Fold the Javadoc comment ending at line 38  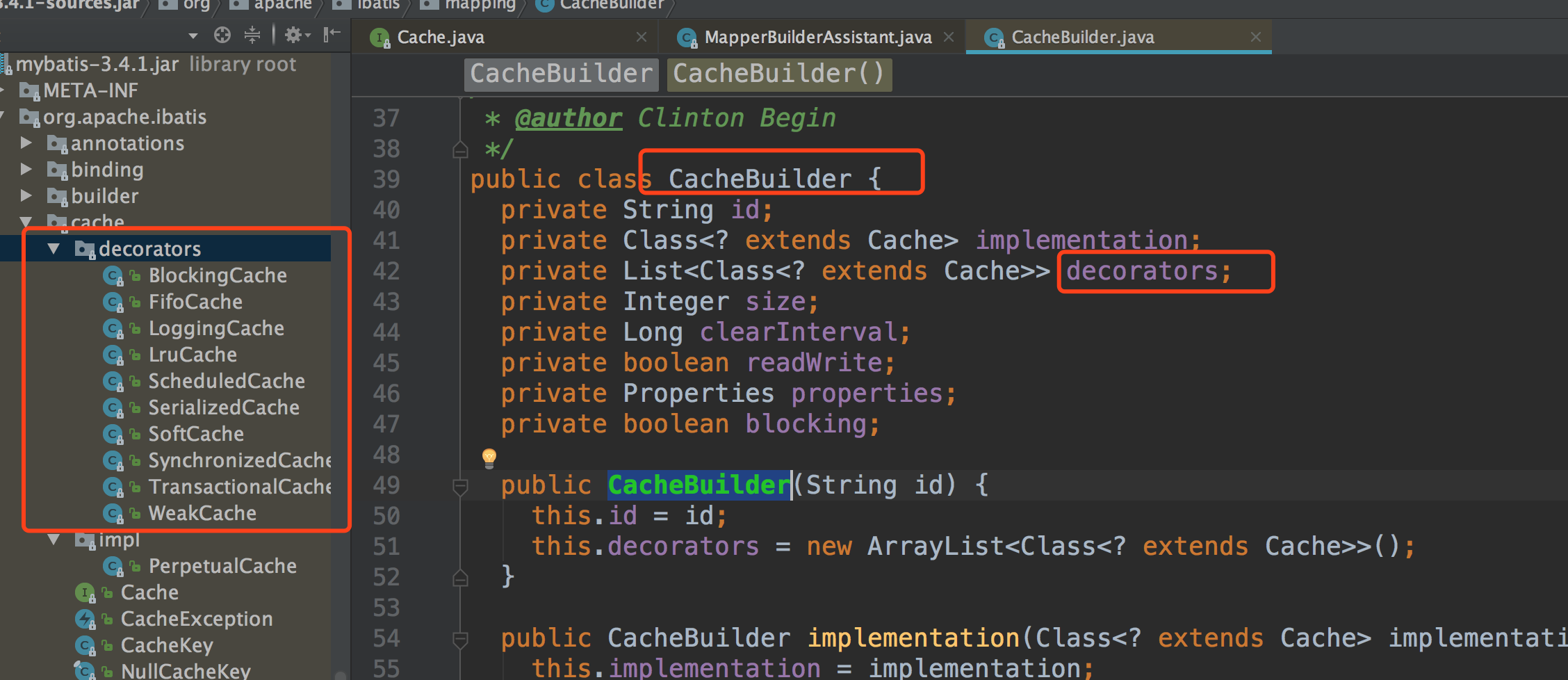(x=460, y=149)
